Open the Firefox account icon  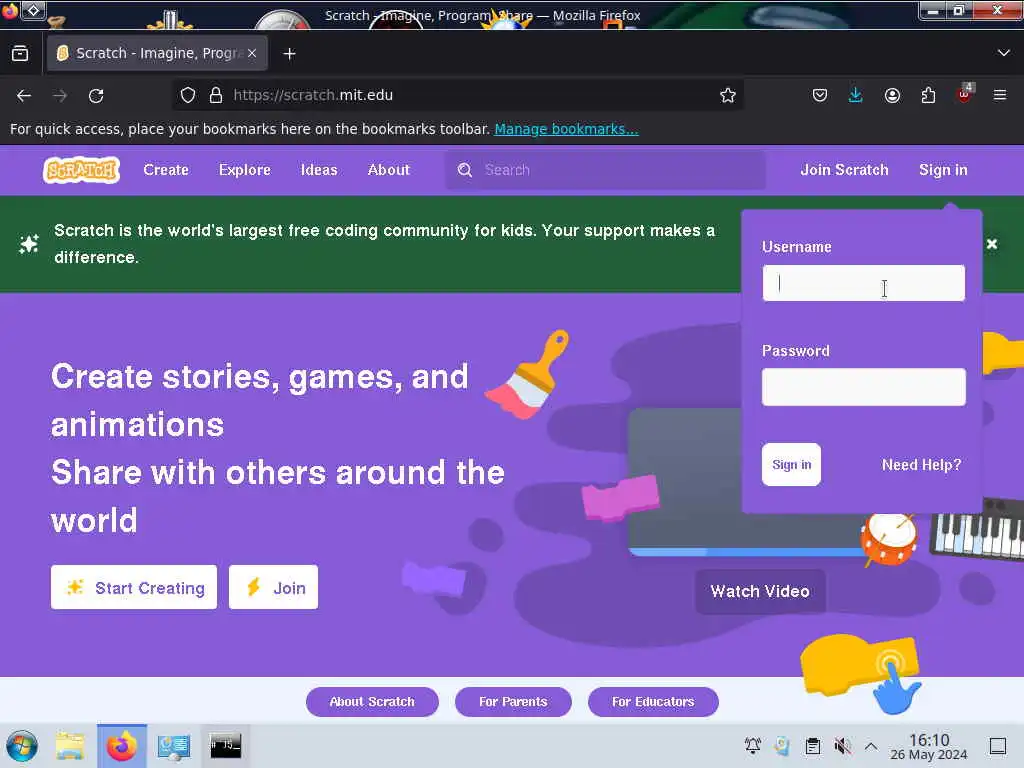(892, 95)
